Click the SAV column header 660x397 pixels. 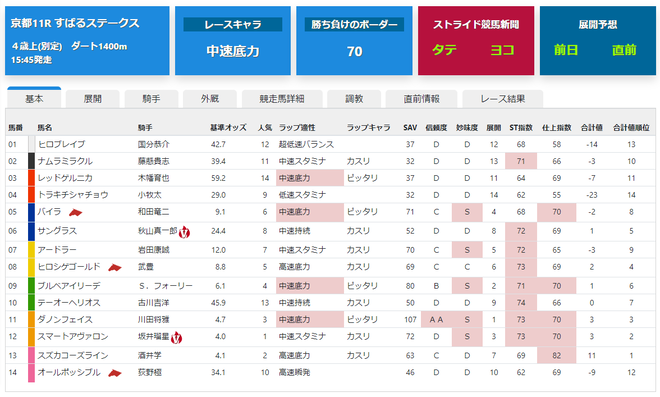410,128
